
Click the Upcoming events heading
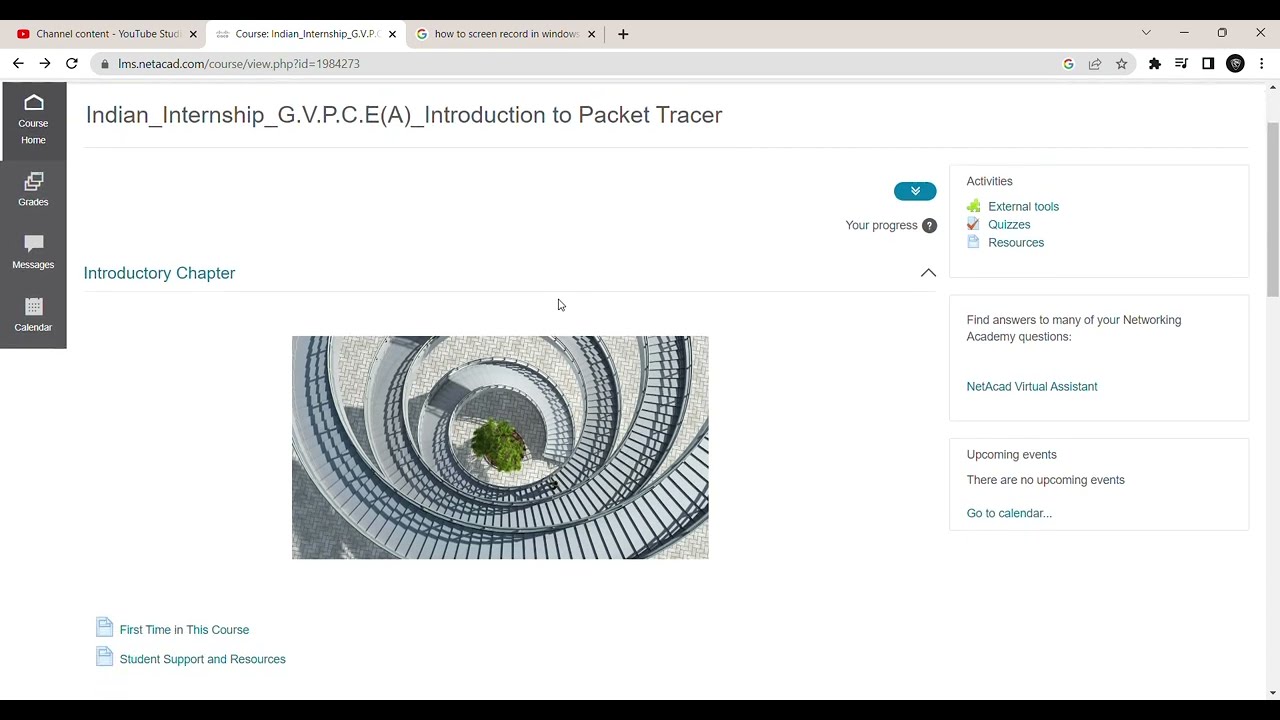click(x=1011, y=454)
